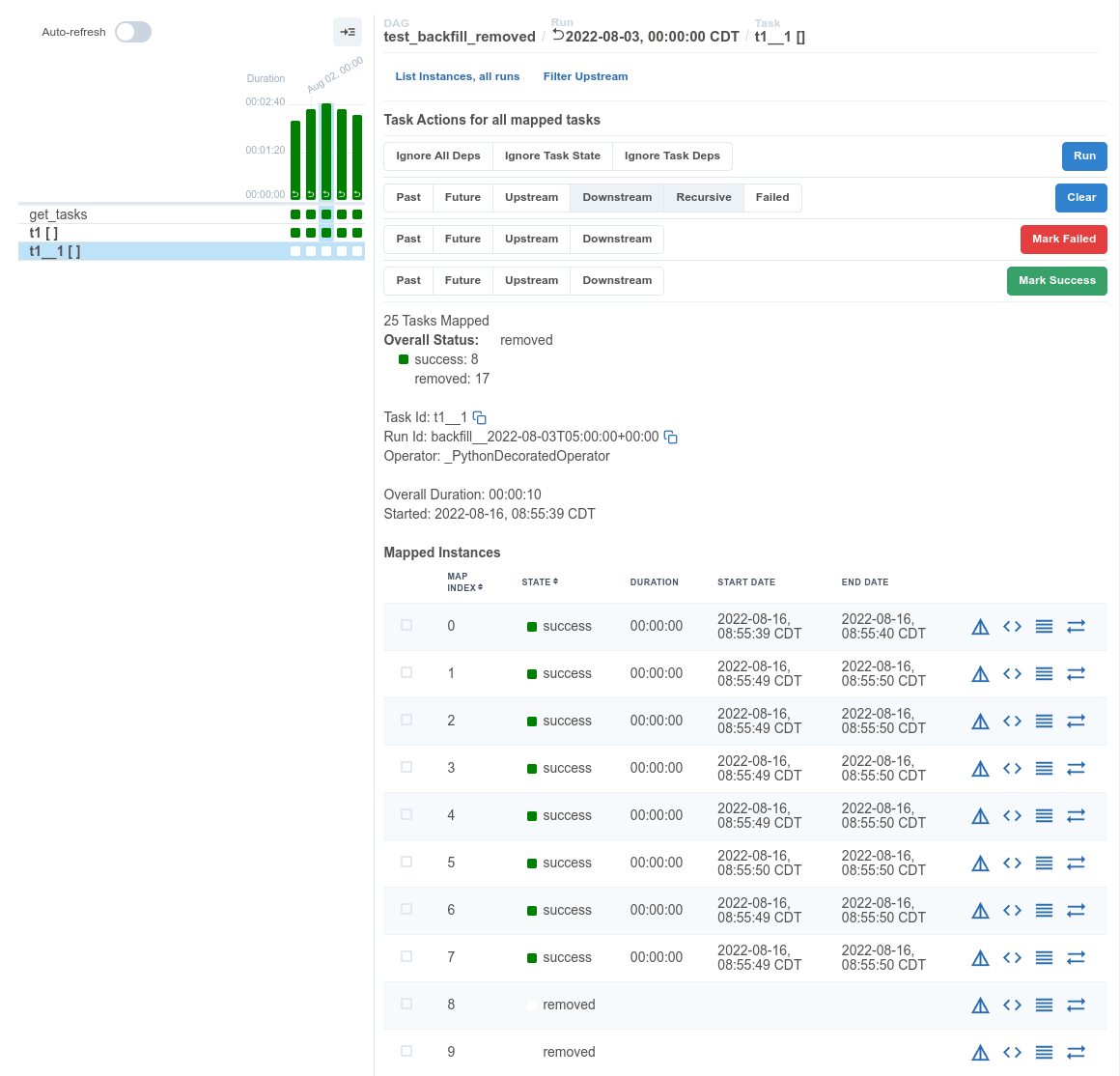Image resolution: width=1120 pixels, height=1076 pixels.
Task: Click the Mark Failed button
Action: tap(1063, 239)
